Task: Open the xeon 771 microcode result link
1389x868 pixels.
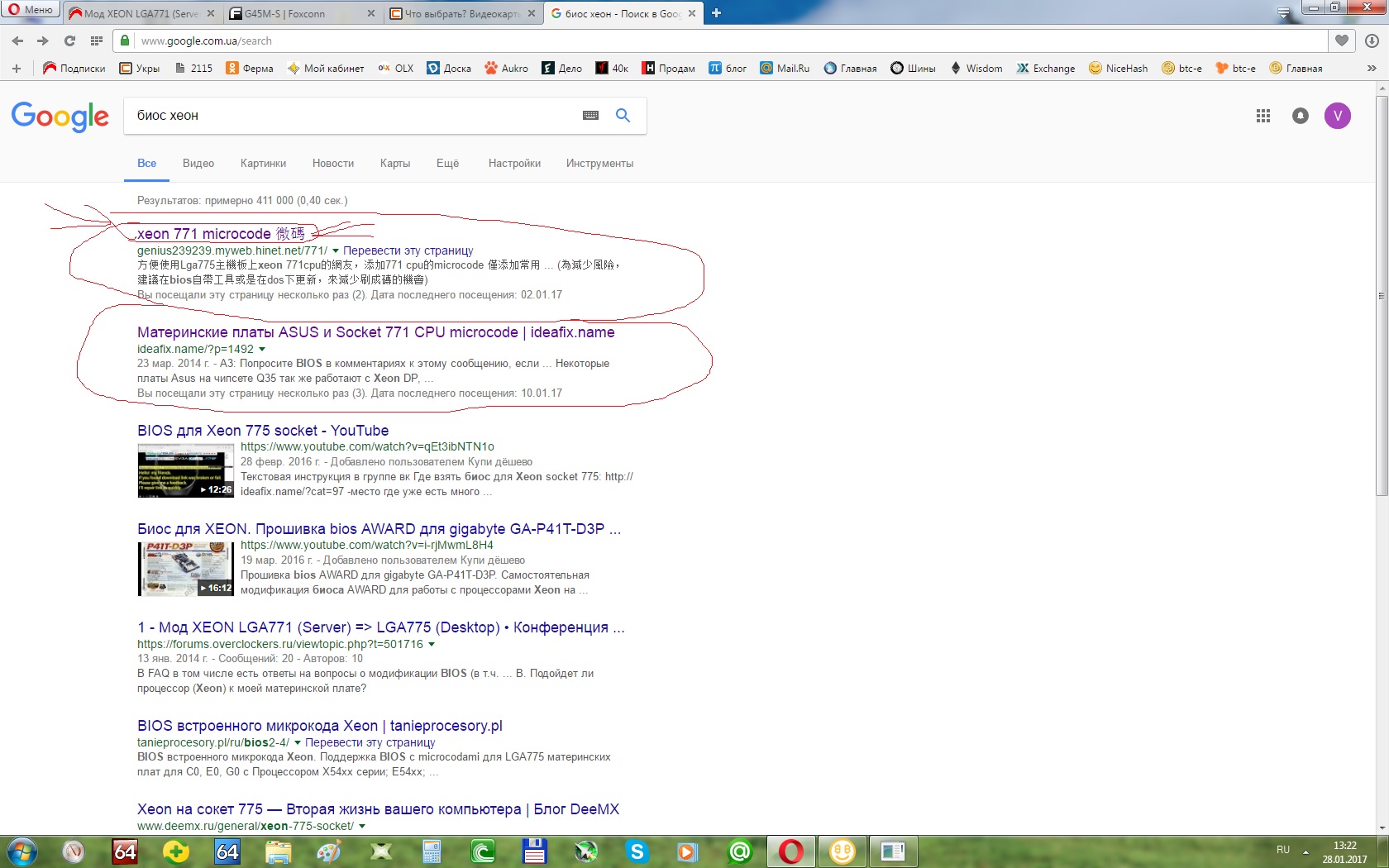Action: coord(221,234)
